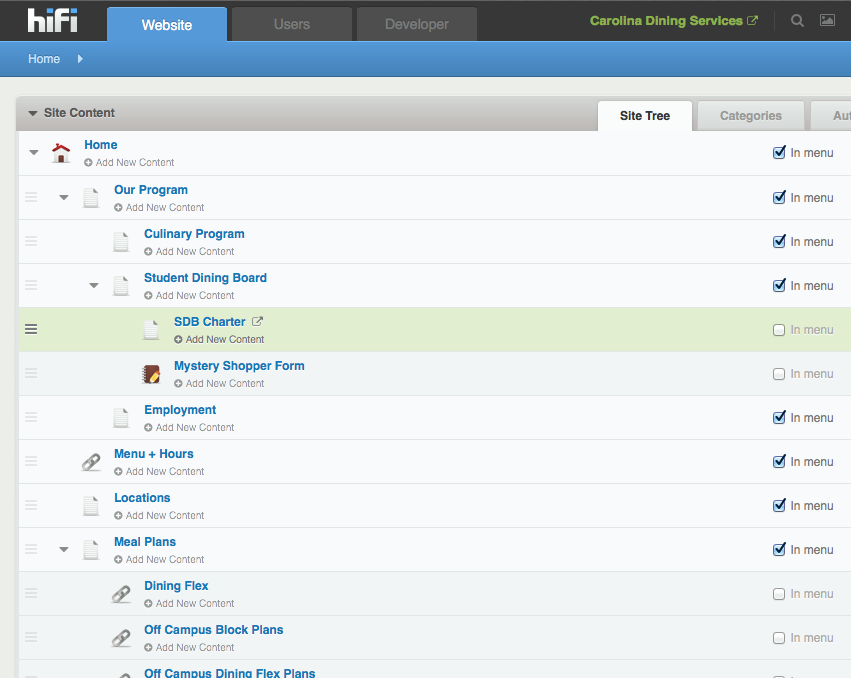The width and height of the screenshot is (851, 678).
Task: Click the page icon for SDB Charter
Action: coord(151,330)
